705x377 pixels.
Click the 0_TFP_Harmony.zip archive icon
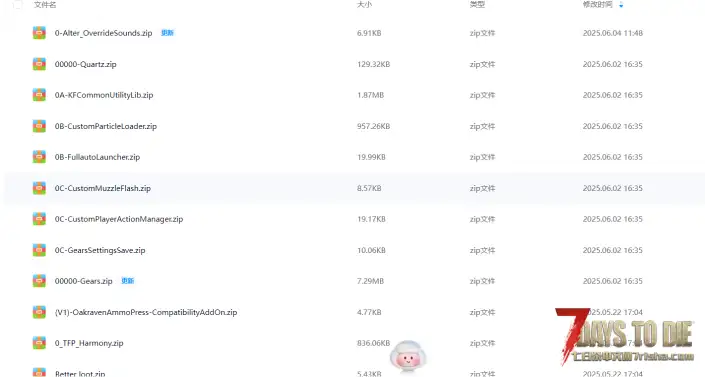coord(39,343)
